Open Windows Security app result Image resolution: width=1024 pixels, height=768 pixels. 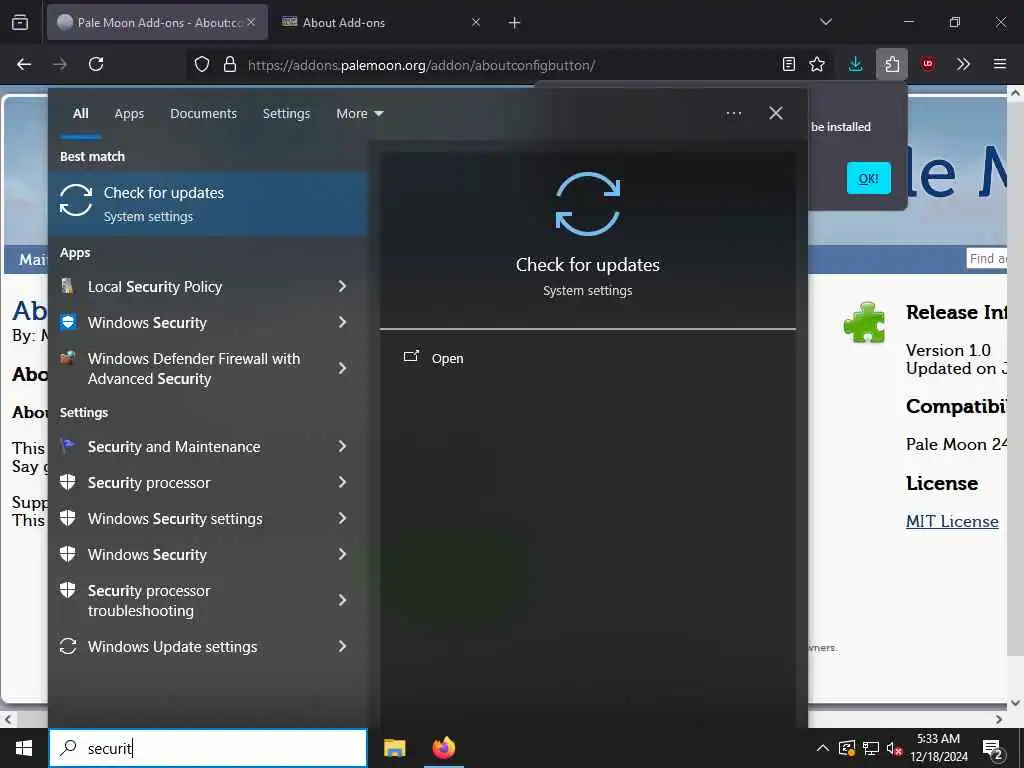[x=147, y=323]
